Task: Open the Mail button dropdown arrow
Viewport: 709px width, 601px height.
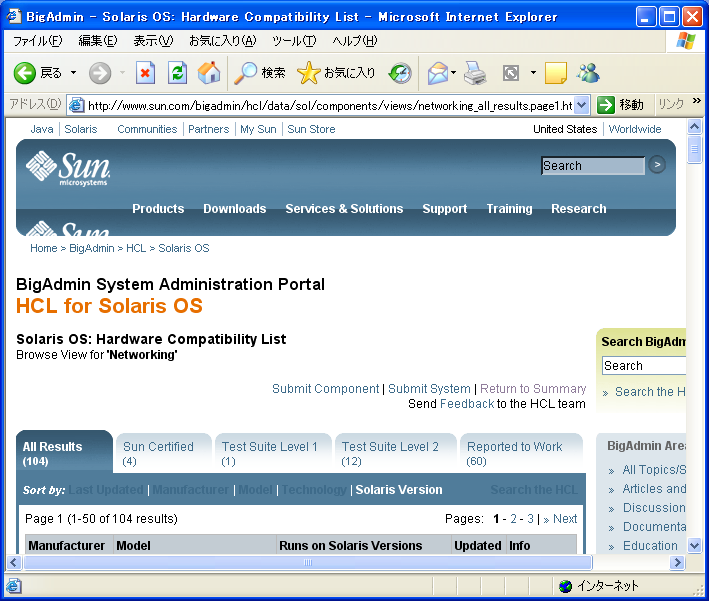Action: click(x=454, y=73)
